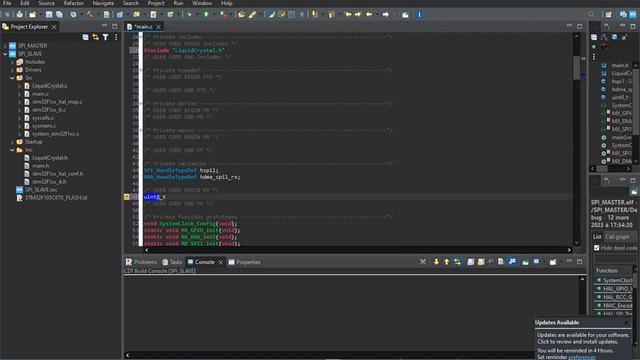Switch to the Properties tab
This screenshot has height=360, width=640.
click(x=244, y=262)
